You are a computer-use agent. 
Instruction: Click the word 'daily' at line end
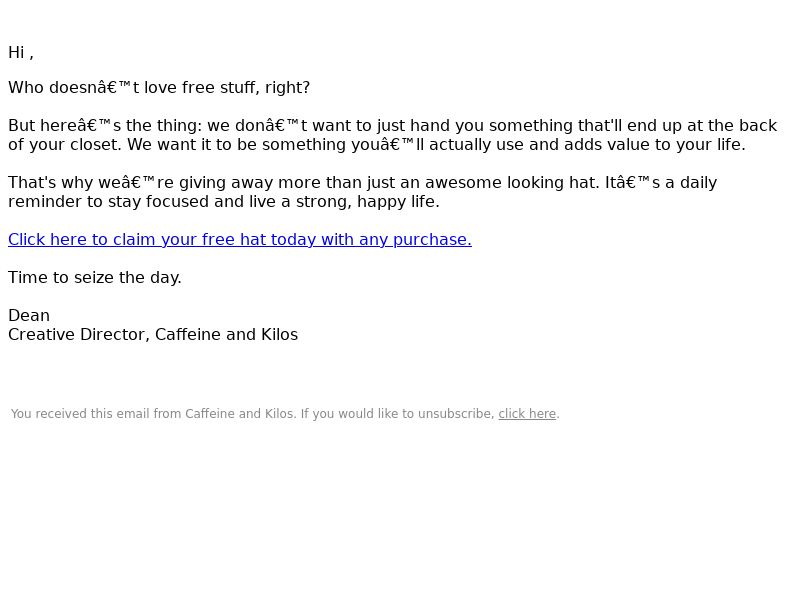(x=698, y=183)
